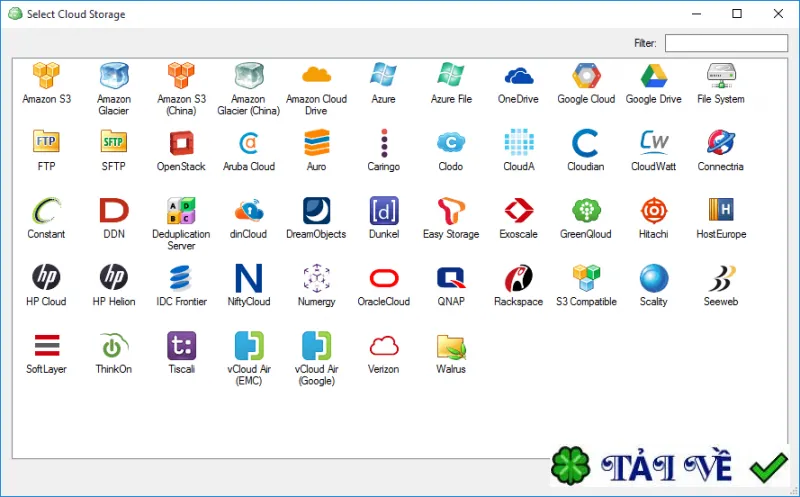Maximize the Select Cloud Storage window
Image resolution: width=800 pixels, height=497 pixels.
(737, 14)
